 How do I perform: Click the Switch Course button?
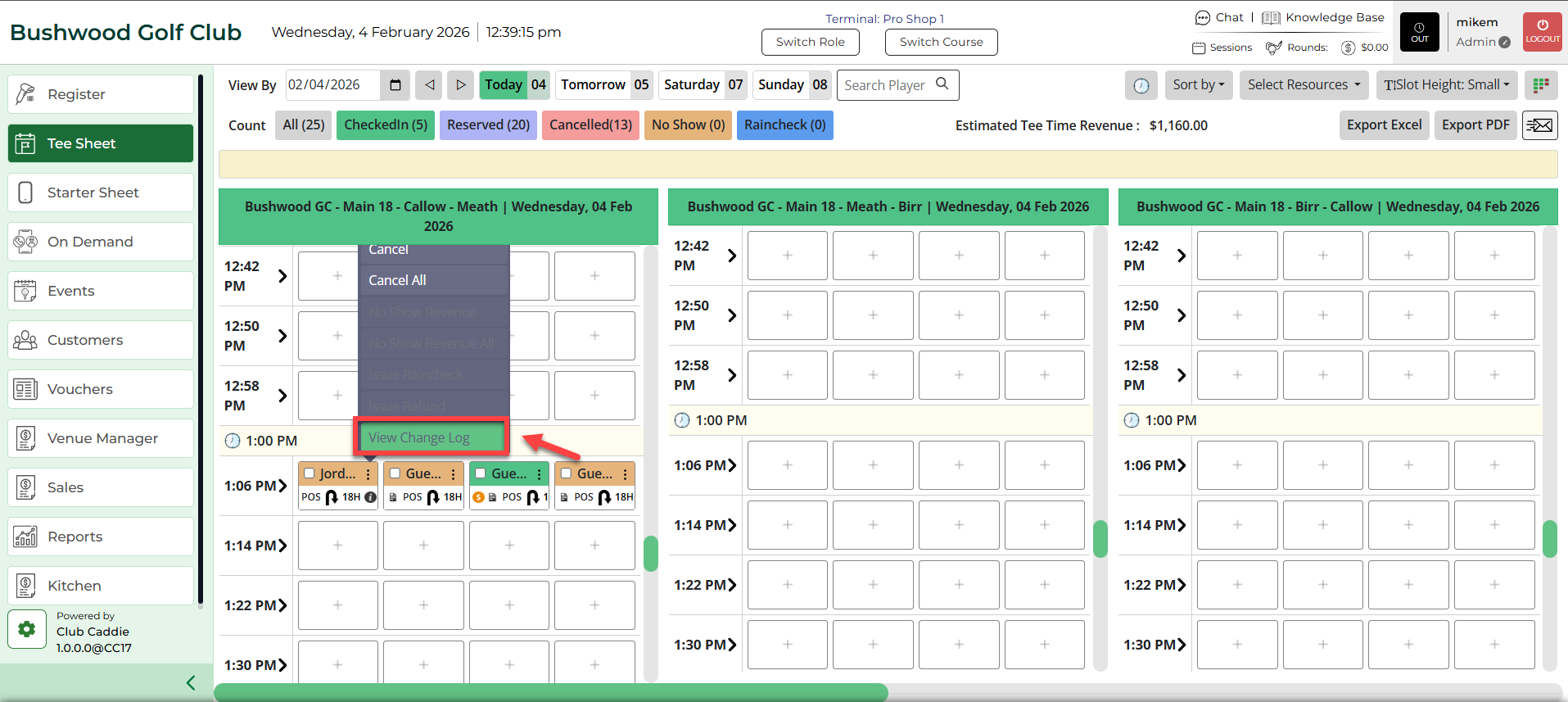pos(941,42)
